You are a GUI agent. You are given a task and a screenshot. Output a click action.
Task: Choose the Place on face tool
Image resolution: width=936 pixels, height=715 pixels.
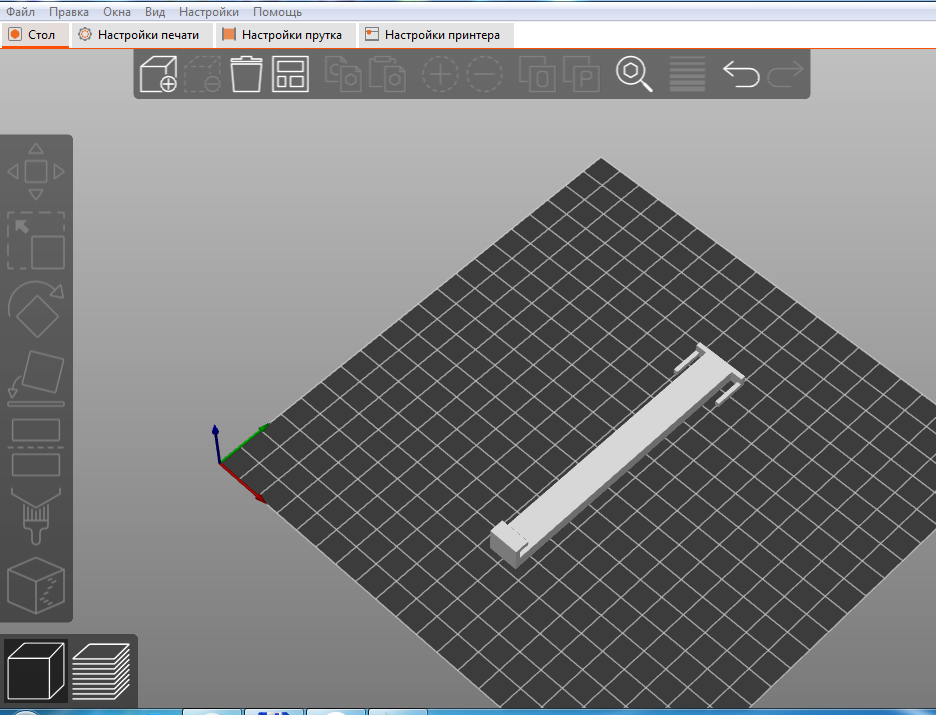click(36, 379)
